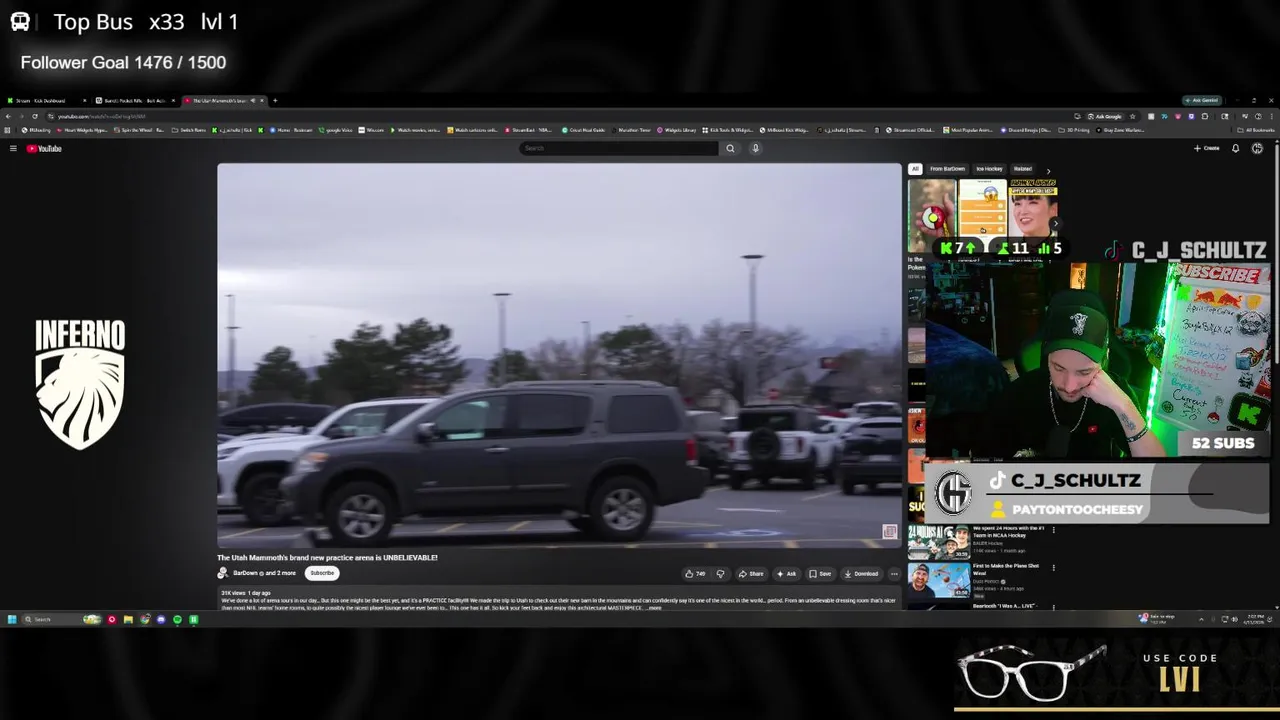This screenshot has height=720, width=1280.
Task: Click the Create video button
Action: pos(1206,148)
